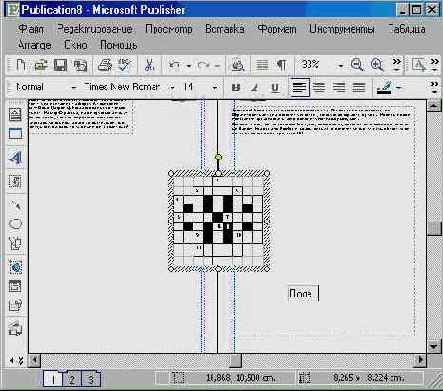Open the zoom percentage 33% dropdown
This screenshot has width=443, height=391.
coord(340,65)
